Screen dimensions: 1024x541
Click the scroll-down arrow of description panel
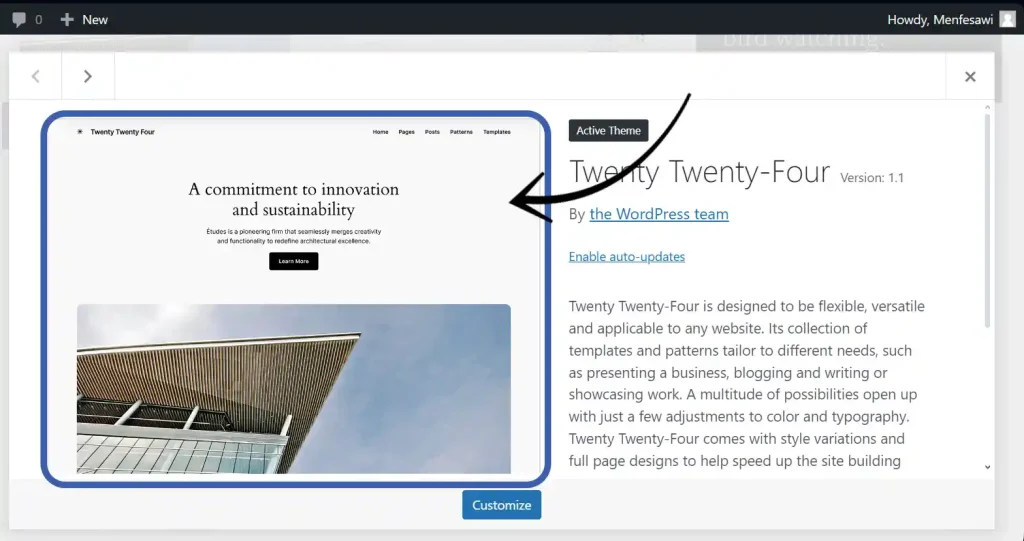click(988, 466)
